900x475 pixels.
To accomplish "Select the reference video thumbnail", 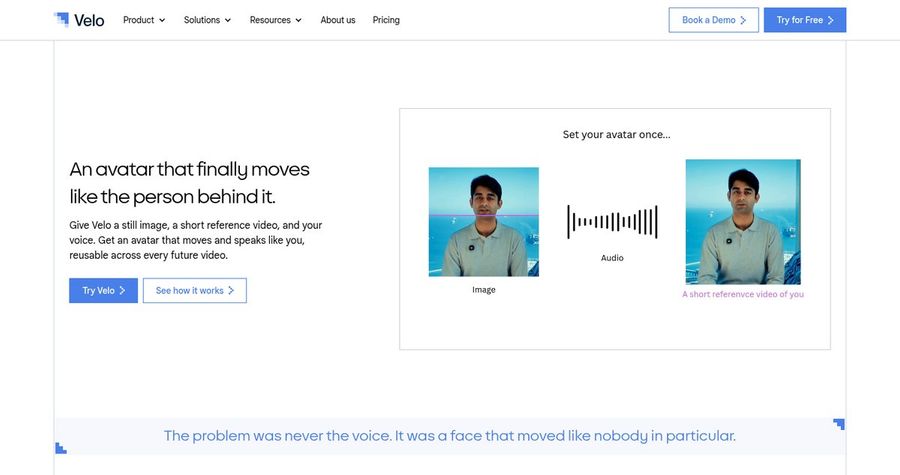I will click(x=743, y=222).
